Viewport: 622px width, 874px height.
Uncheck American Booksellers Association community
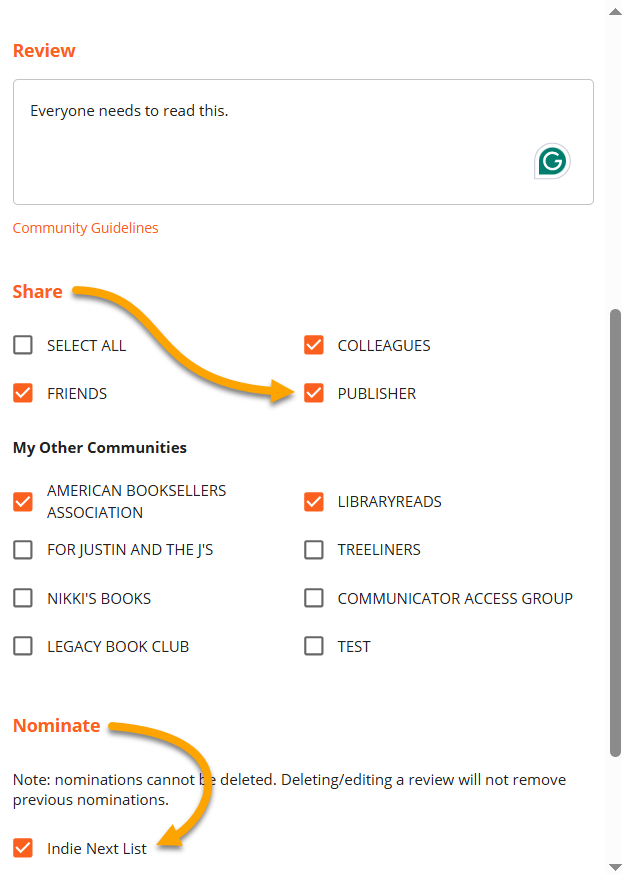click(23, 502)
